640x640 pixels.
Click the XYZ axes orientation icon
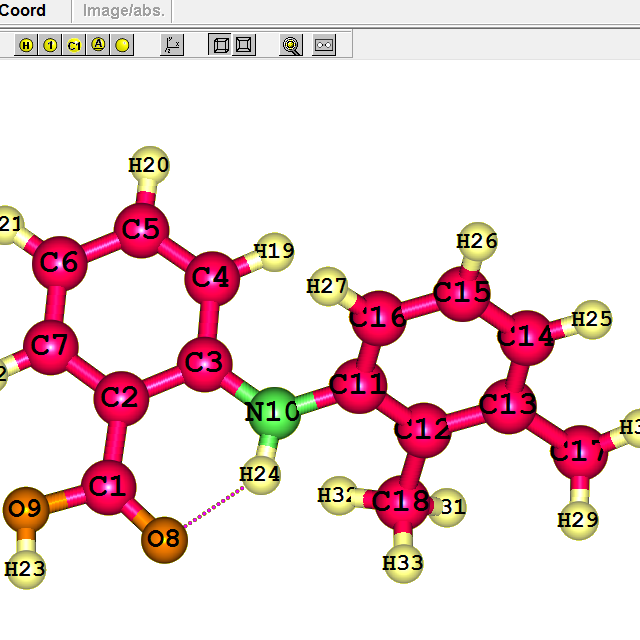coord(172,45)
